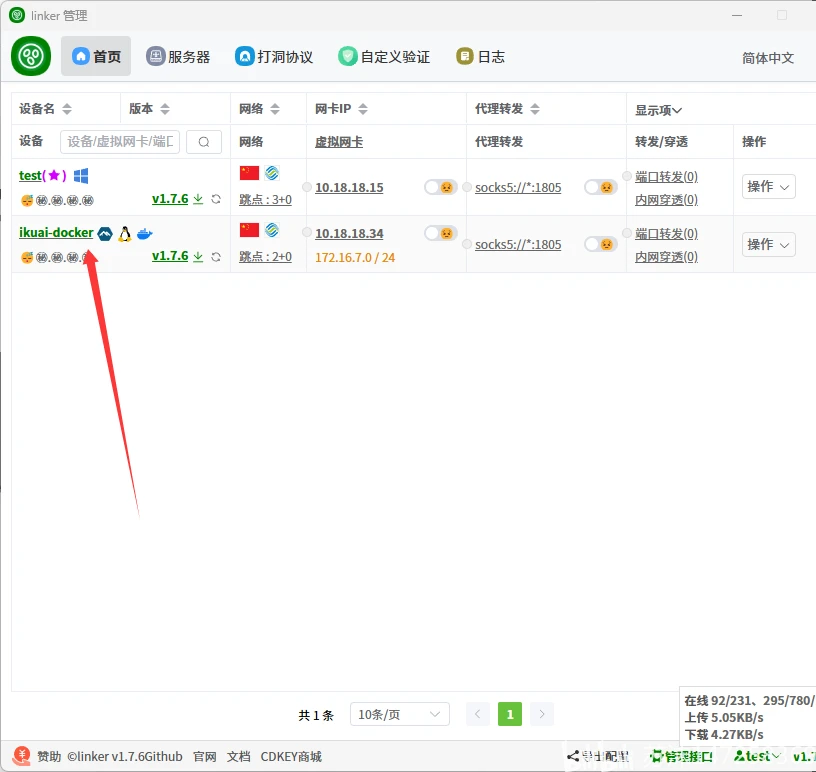
Task: Click the blue router icon beside ikuai-docker
Action: click(x=105, y=234)
